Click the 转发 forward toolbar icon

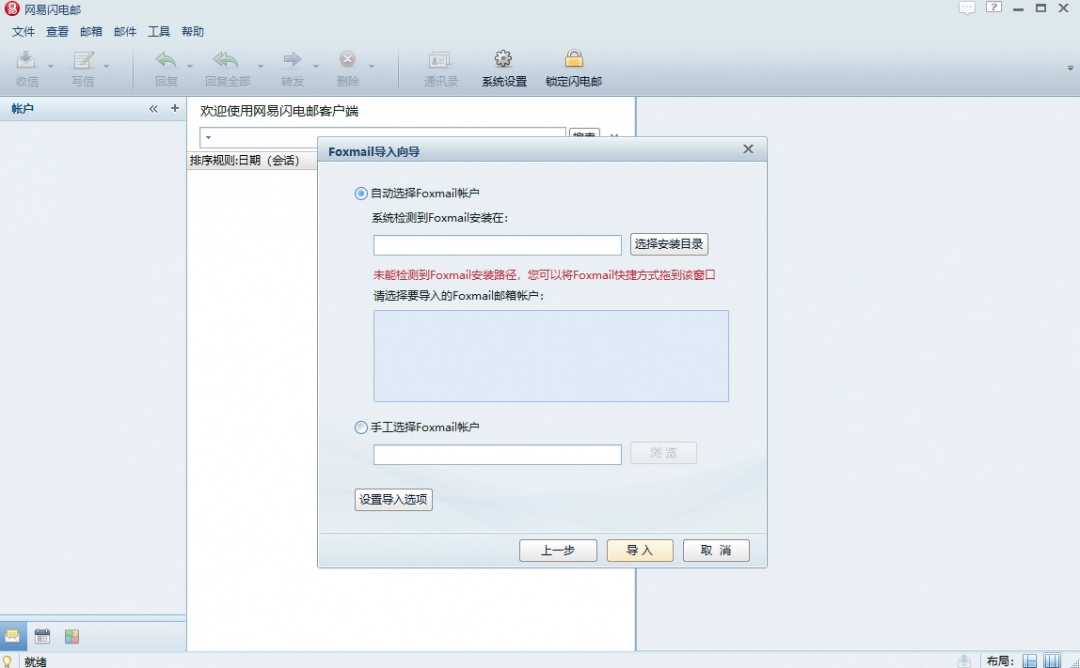(x=292, y=60)
